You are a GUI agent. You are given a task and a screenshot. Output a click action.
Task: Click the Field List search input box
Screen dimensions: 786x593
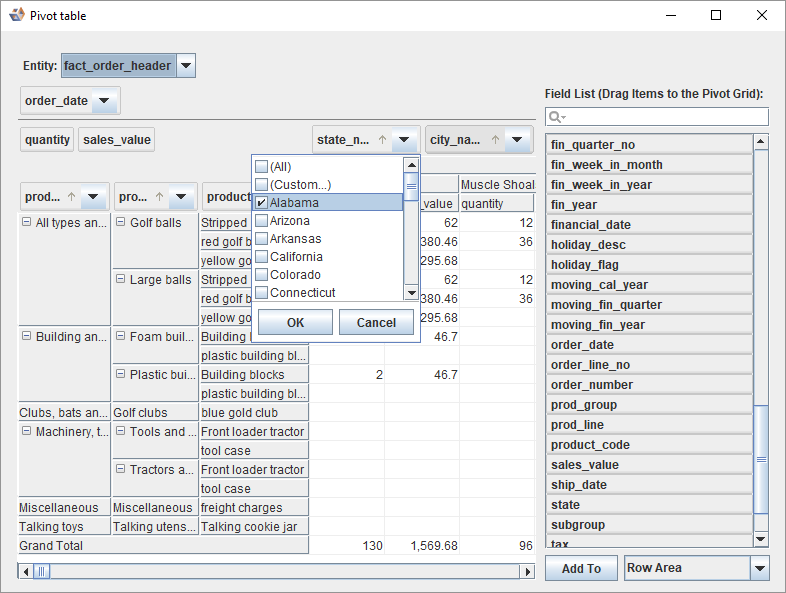[665, 118]
